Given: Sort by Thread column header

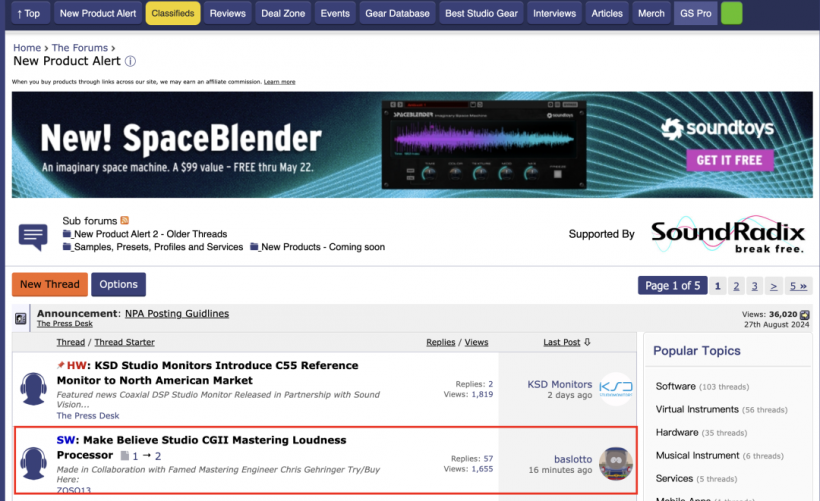Looking at the screenshot, I should (x=71, y=342).
